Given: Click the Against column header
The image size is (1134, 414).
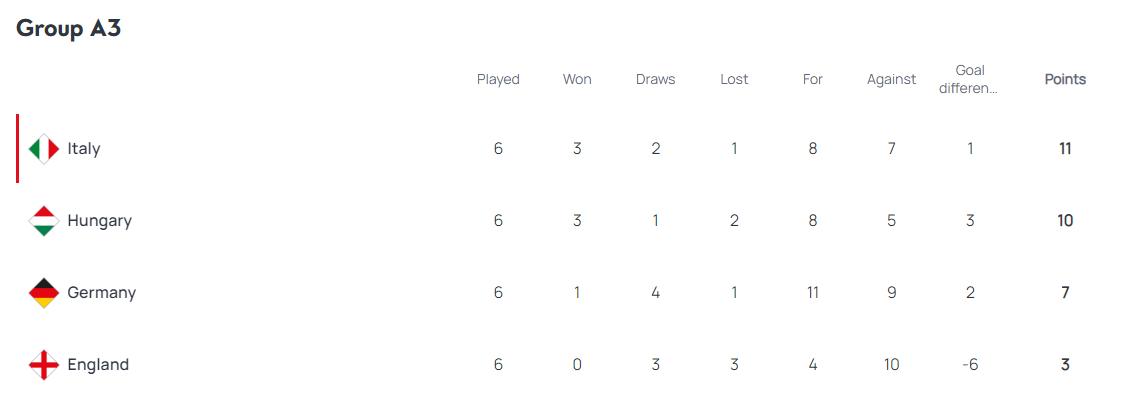Looking at the screenshot, I should [x=891, y=79].
